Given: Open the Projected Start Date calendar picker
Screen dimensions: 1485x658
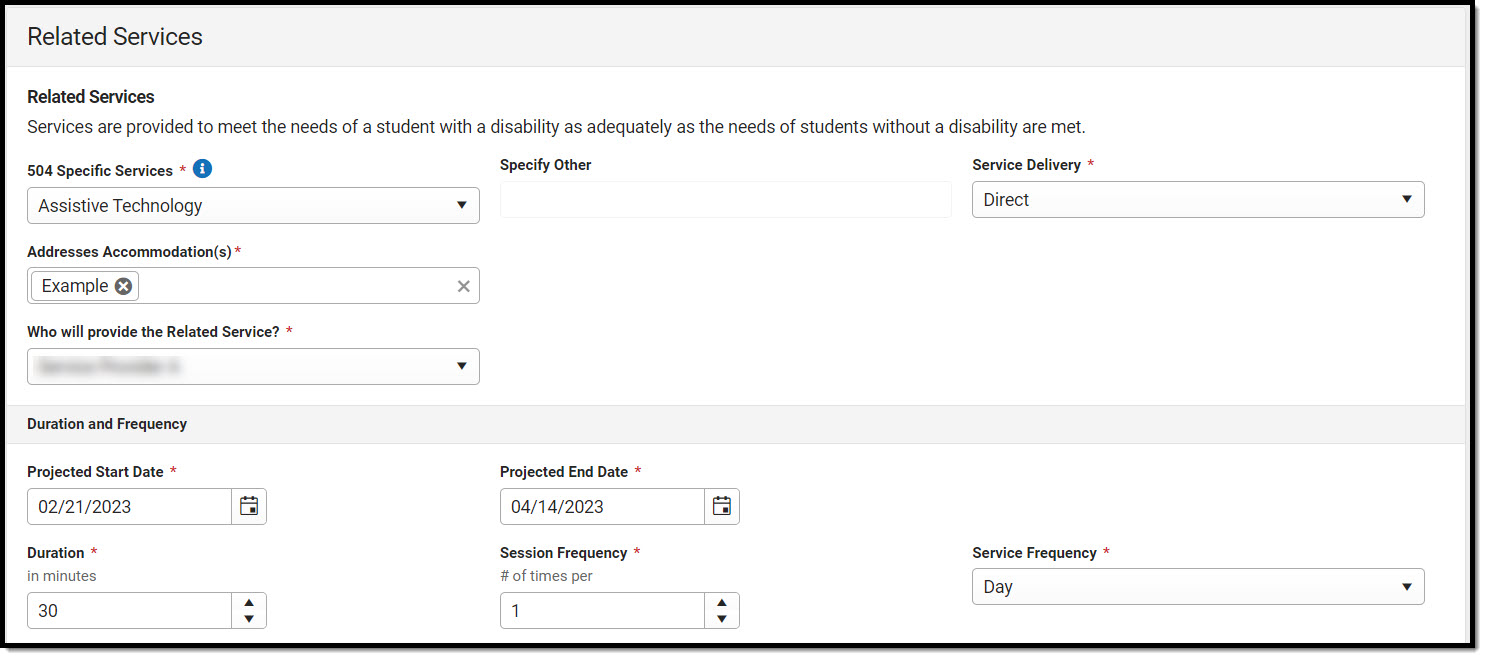Looking at the screenshot, I should (249, 506).
